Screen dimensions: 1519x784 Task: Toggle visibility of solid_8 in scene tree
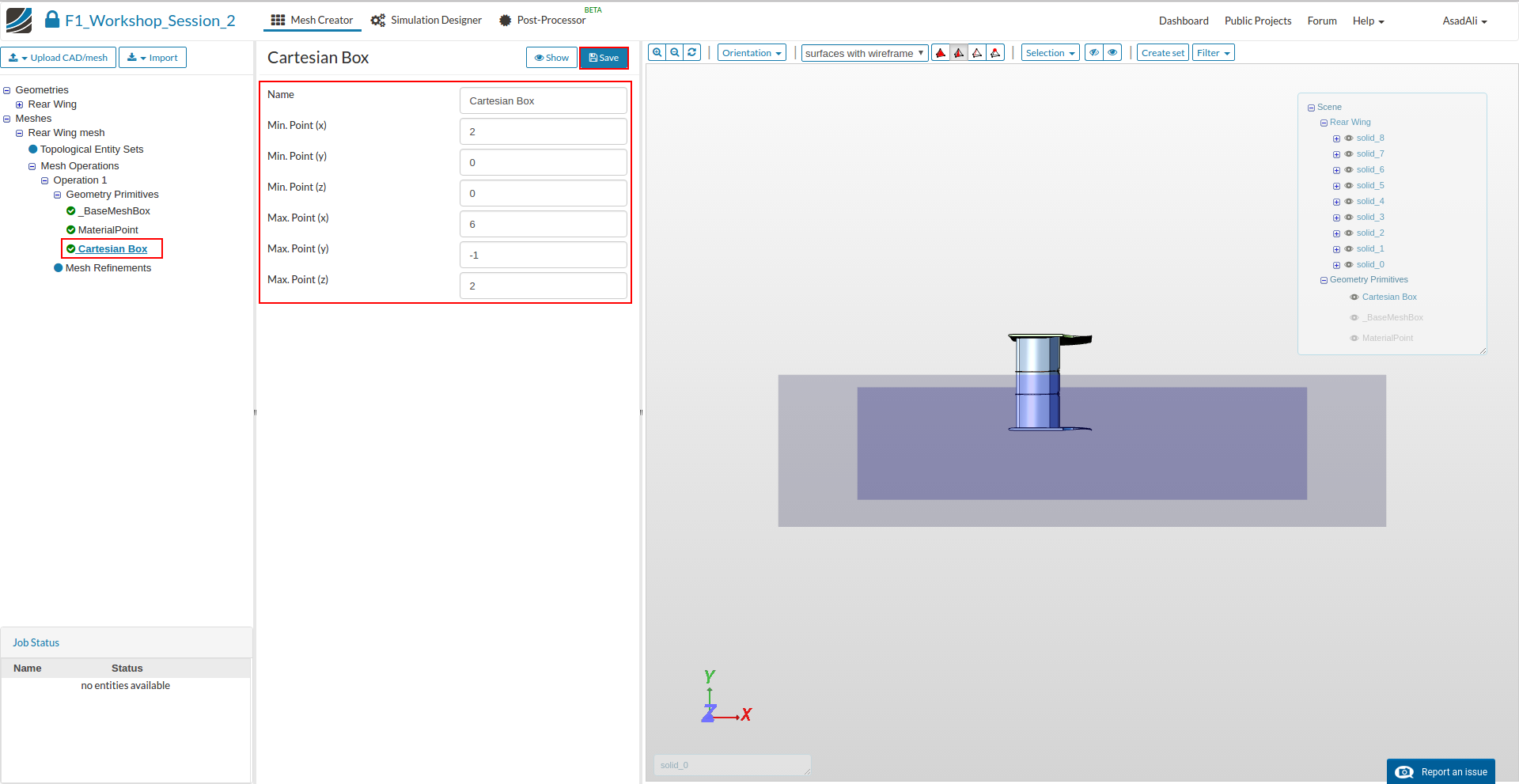pos(1349,138)
